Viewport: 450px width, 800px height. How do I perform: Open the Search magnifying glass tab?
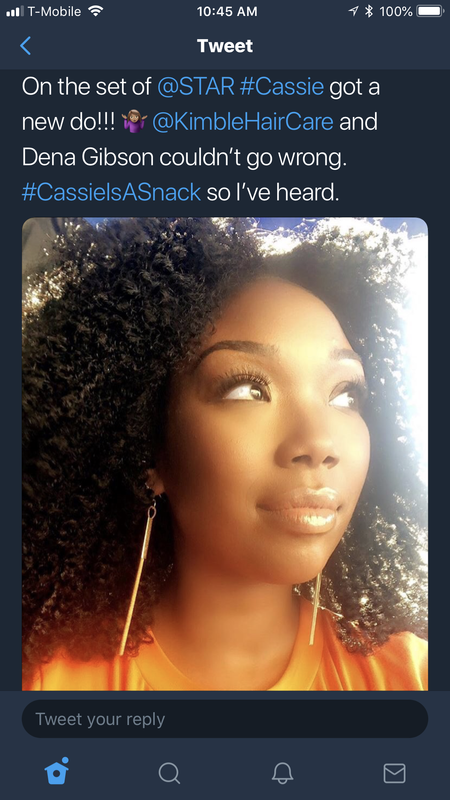tap(169, 773)
